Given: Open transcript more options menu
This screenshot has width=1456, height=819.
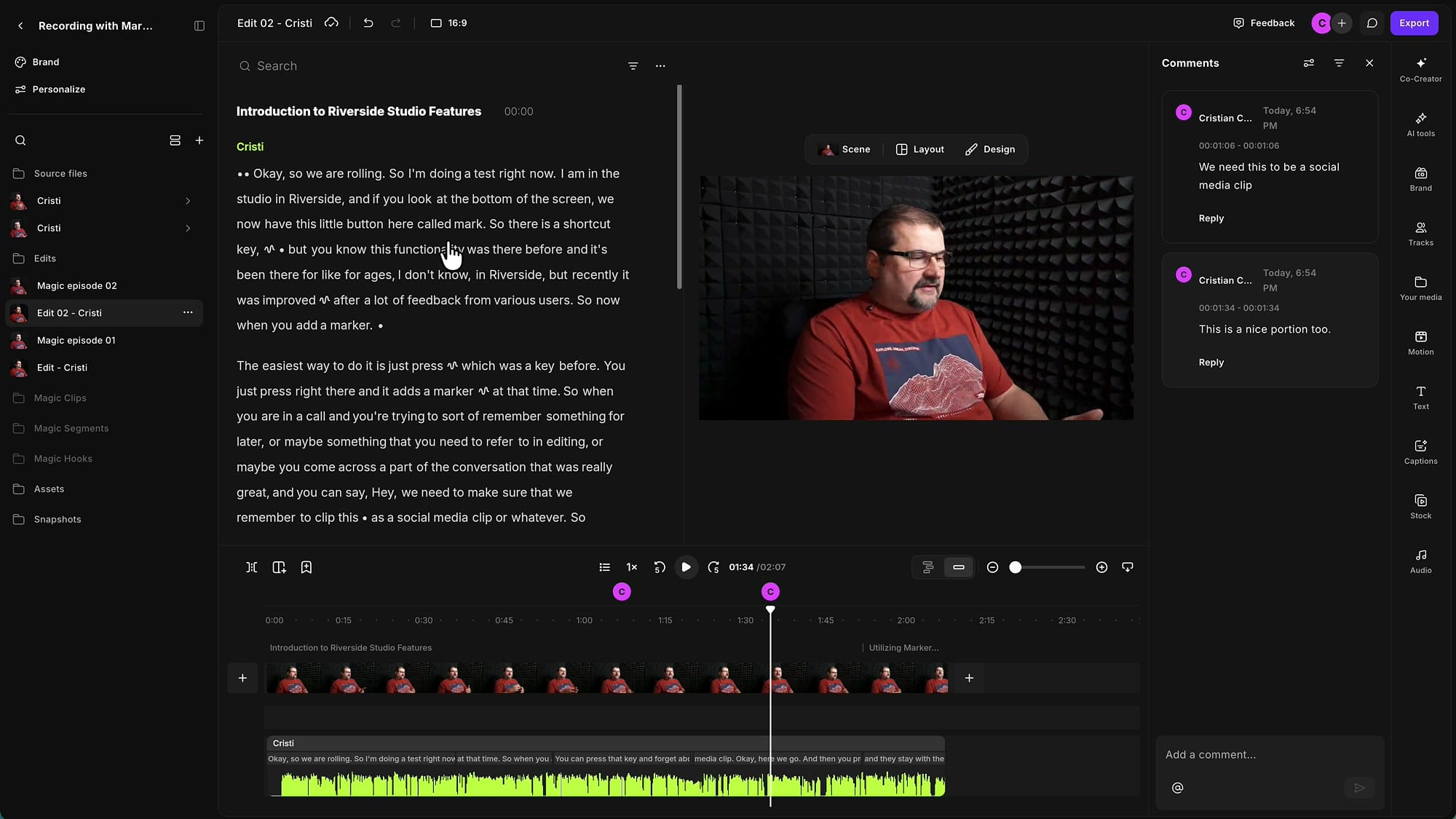Looking at the screenshot, I should pyautogui.click(x=660, y=66).
